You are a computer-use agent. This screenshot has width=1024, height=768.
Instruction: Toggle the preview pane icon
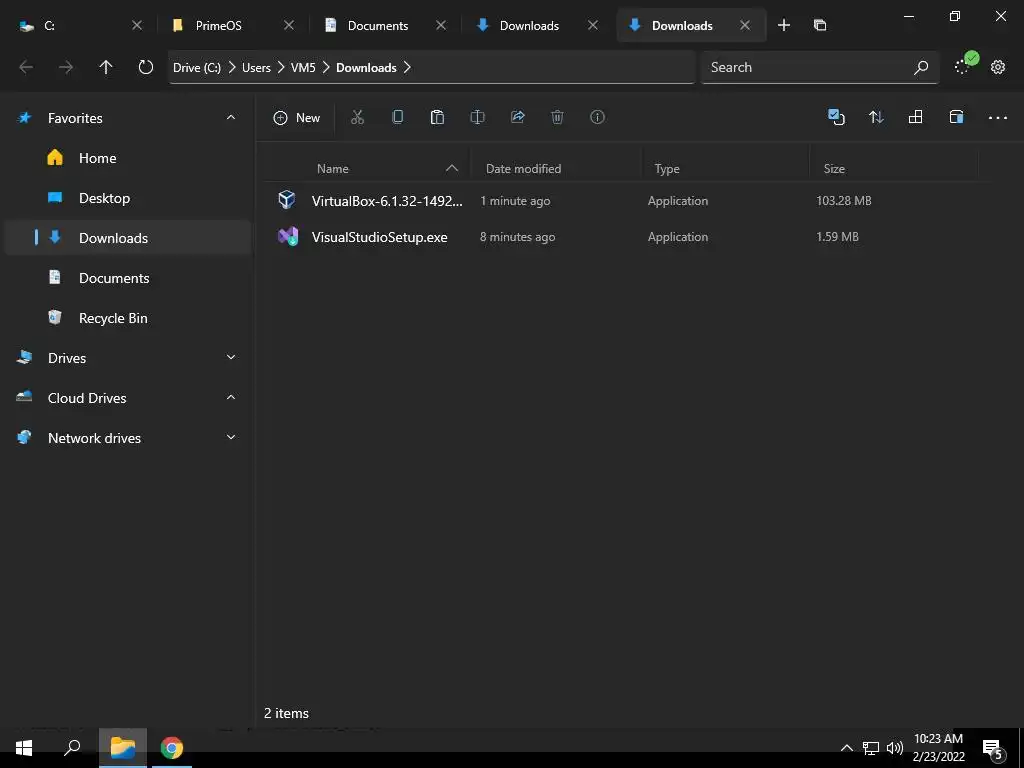(x=956, y=118)
